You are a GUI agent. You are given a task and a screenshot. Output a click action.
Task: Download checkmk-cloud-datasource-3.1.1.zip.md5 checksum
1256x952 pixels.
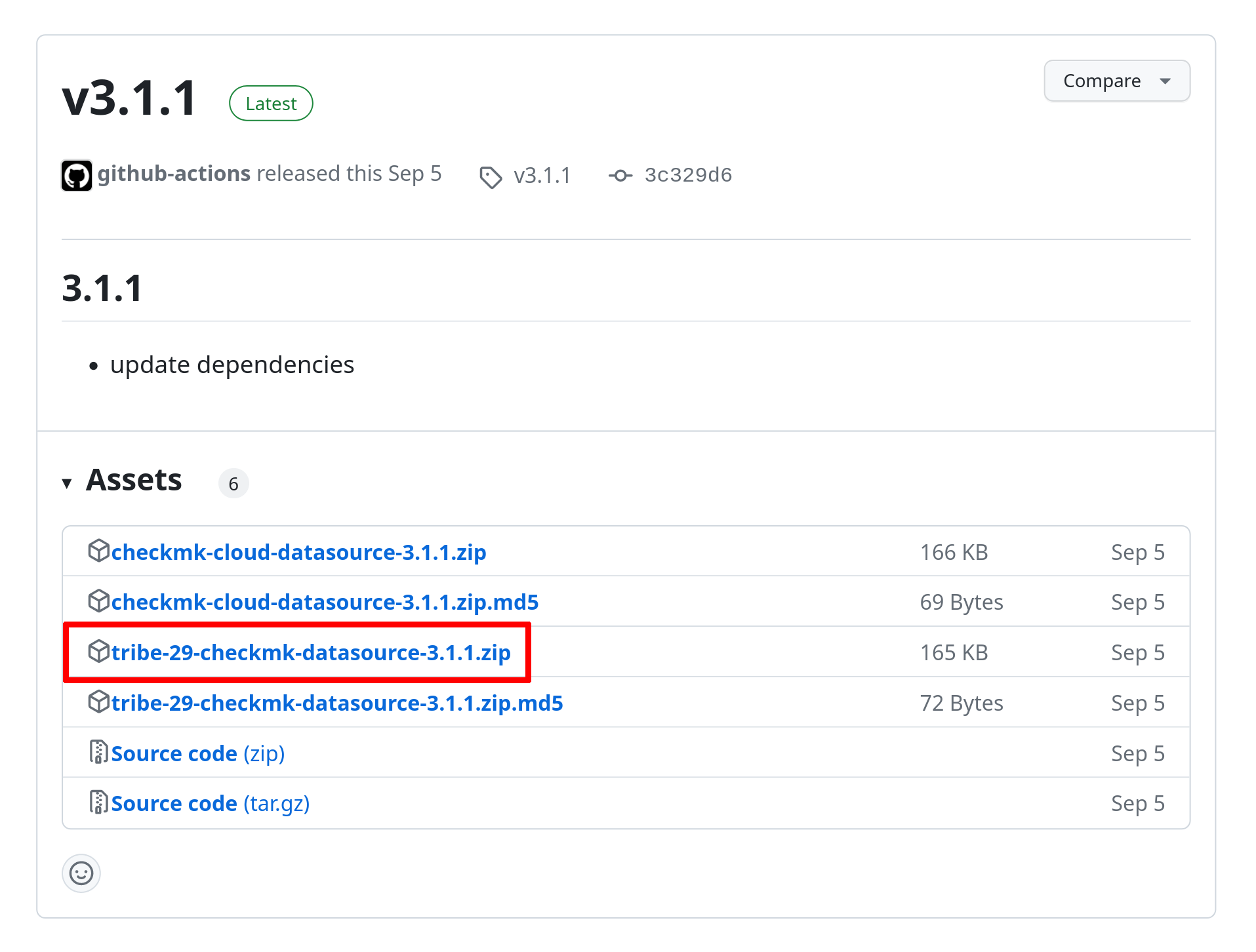pos(325,603)
